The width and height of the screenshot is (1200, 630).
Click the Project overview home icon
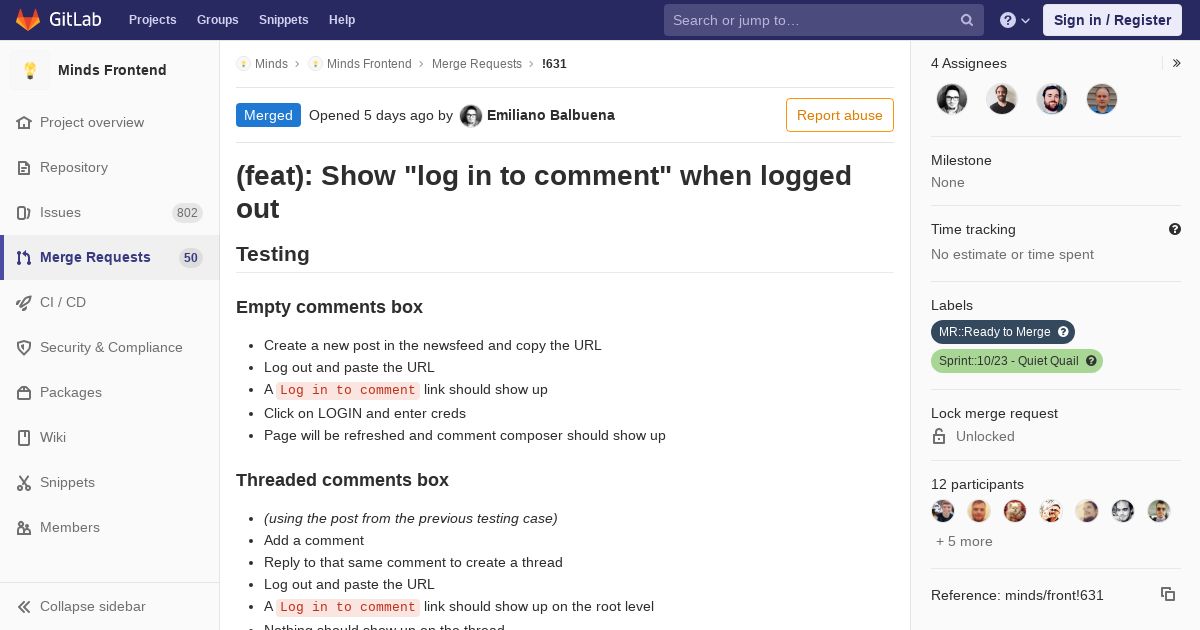pyautogui.click(x=24, y=122)
